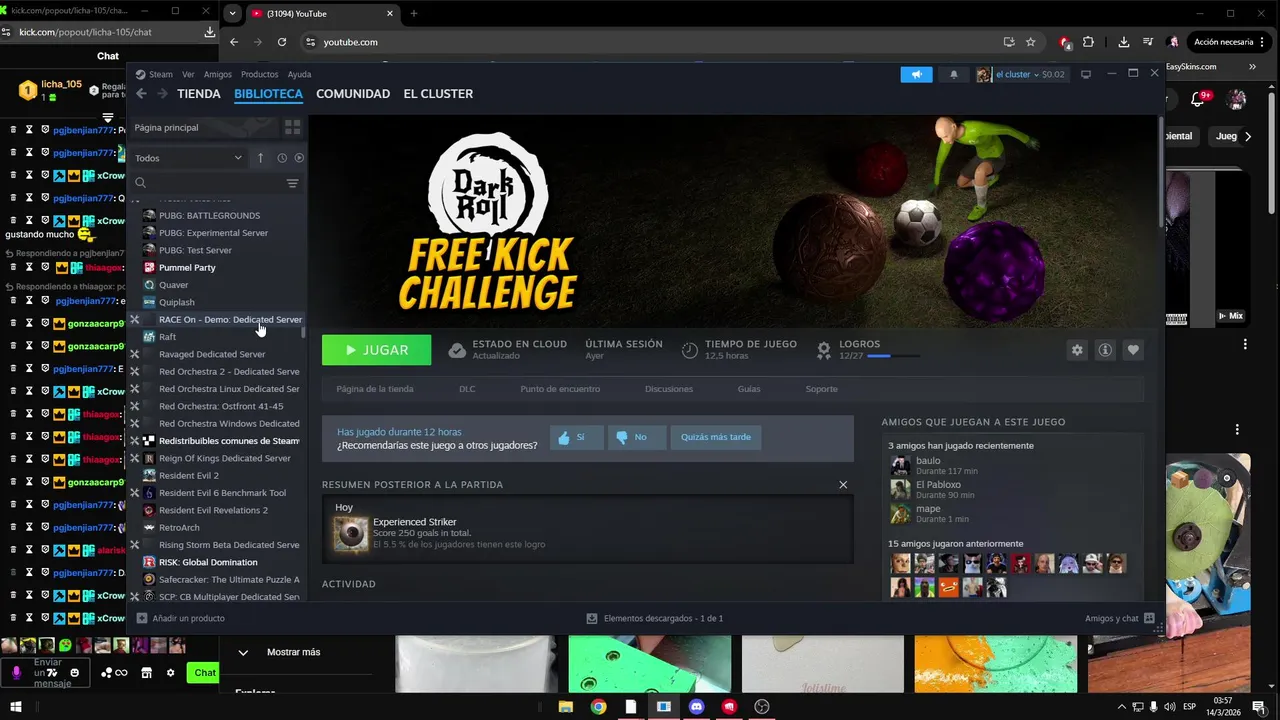Show more Chrome bookmarks chevron
This screenshot has width=1280, height=720.
click(x=1252, y=67)
